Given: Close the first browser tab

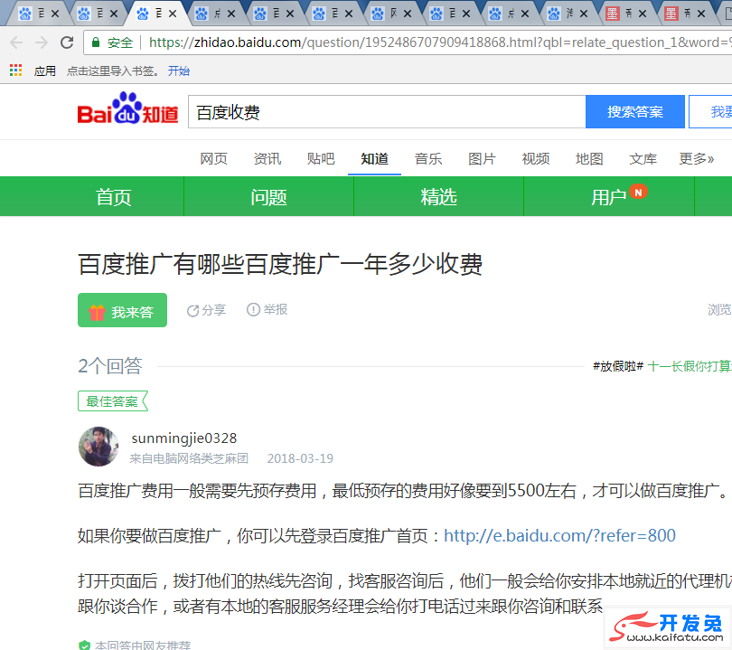Looking at the screenshot, I should point(55,14).
